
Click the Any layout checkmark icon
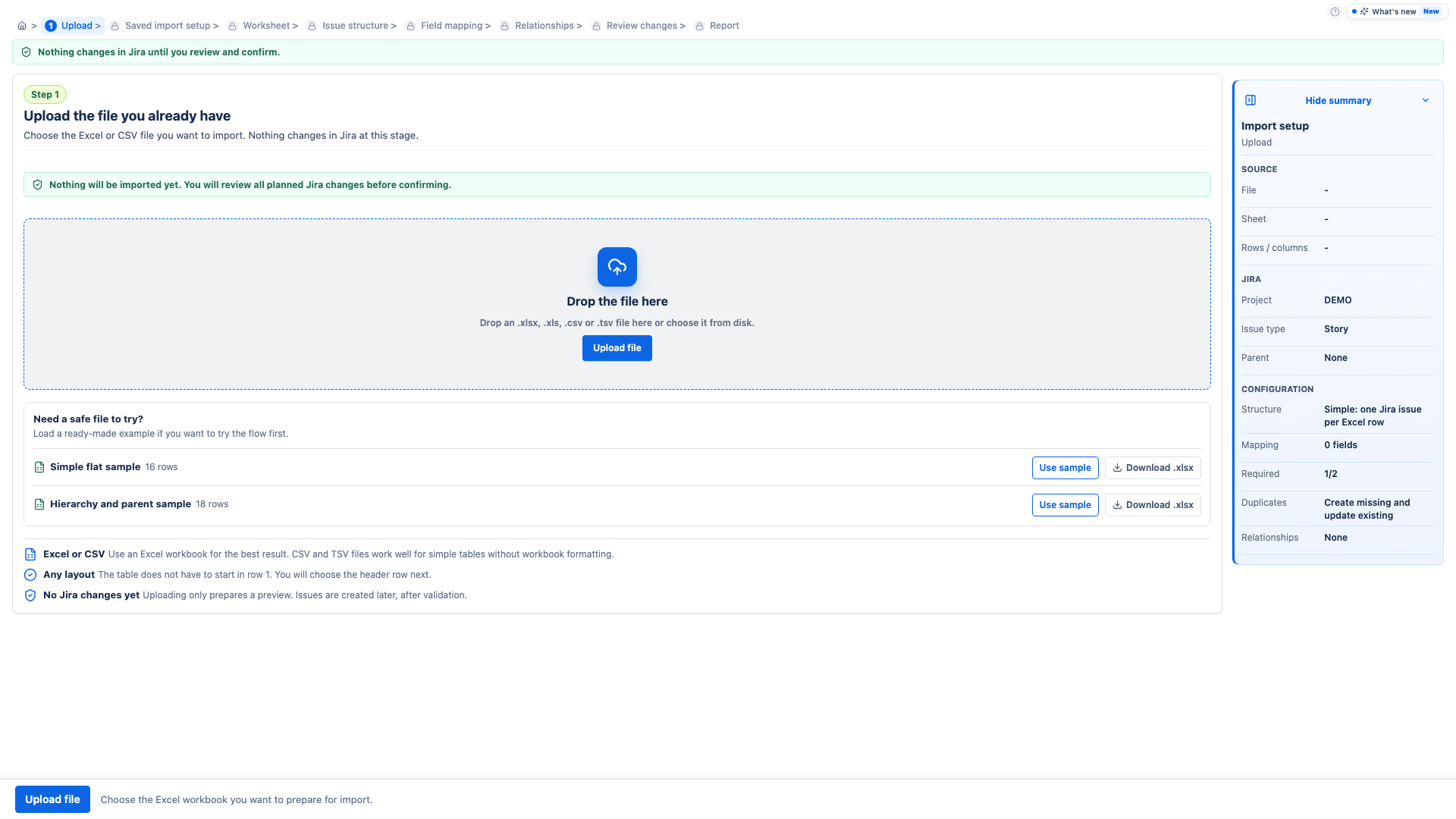coord(30,575)
